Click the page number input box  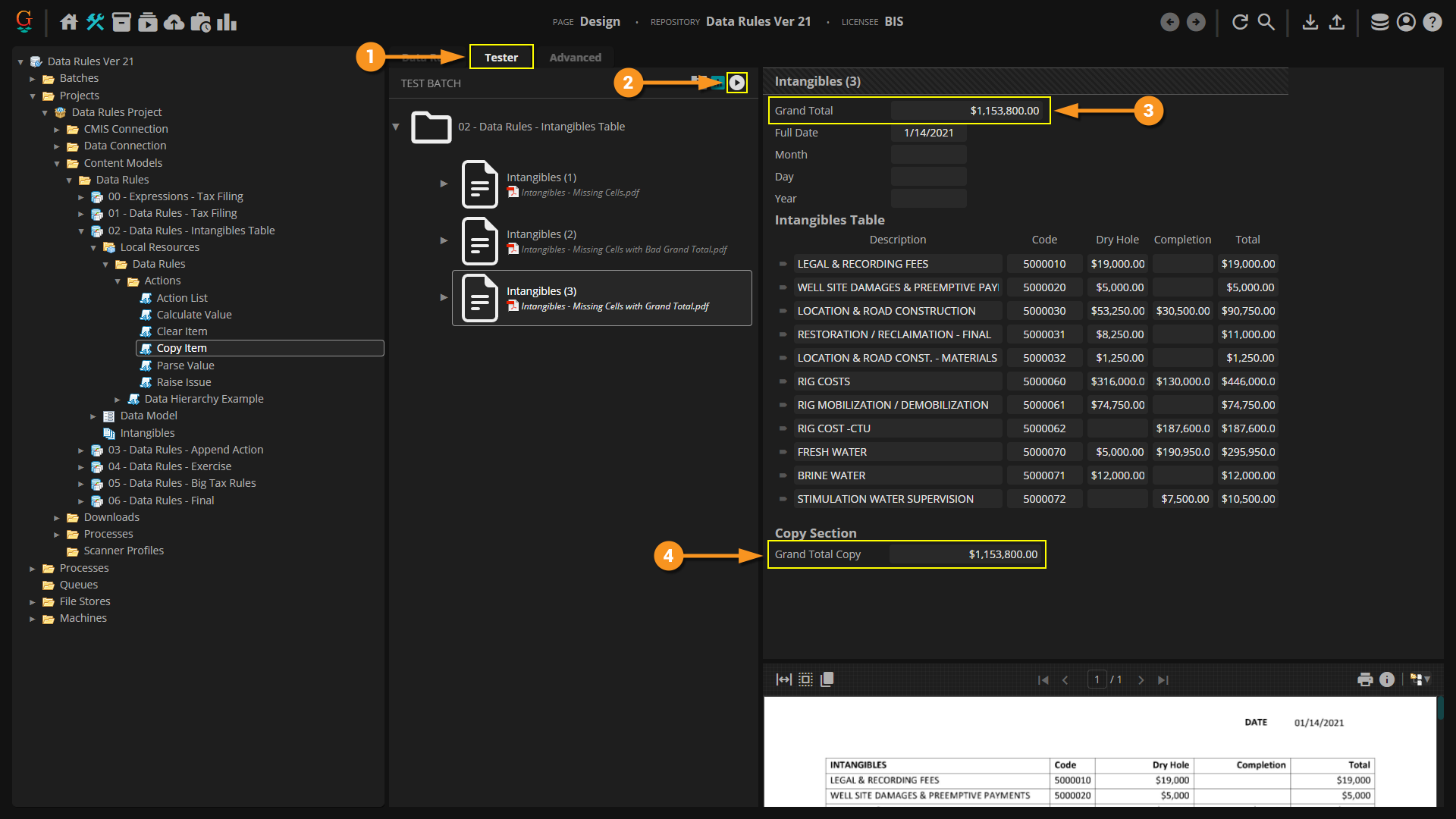pyautogui.click(x=1097, y=679)
